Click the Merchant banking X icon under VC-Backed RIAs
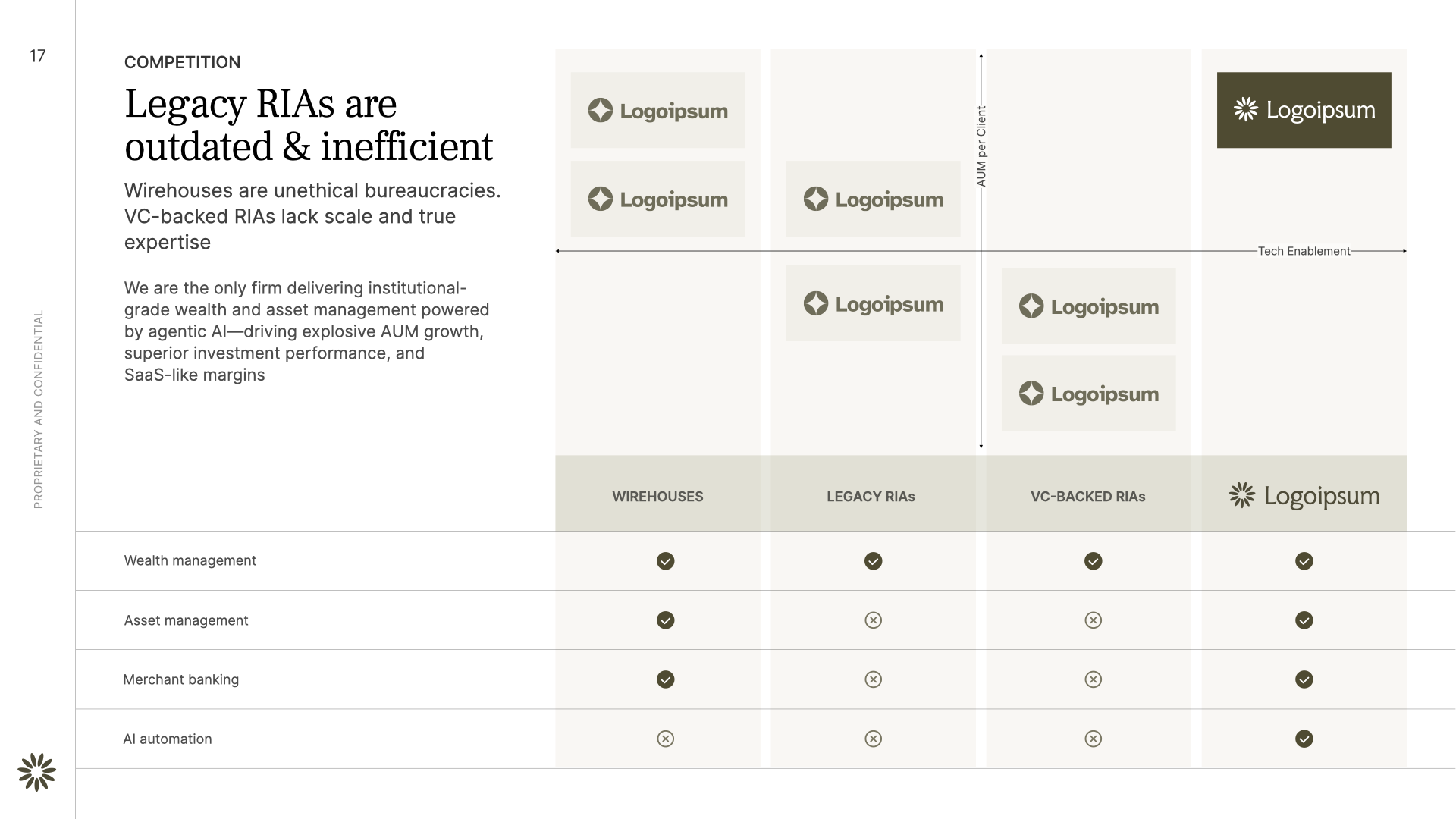Viewport: 1456px width, 819px height. tap(1093, 679)
